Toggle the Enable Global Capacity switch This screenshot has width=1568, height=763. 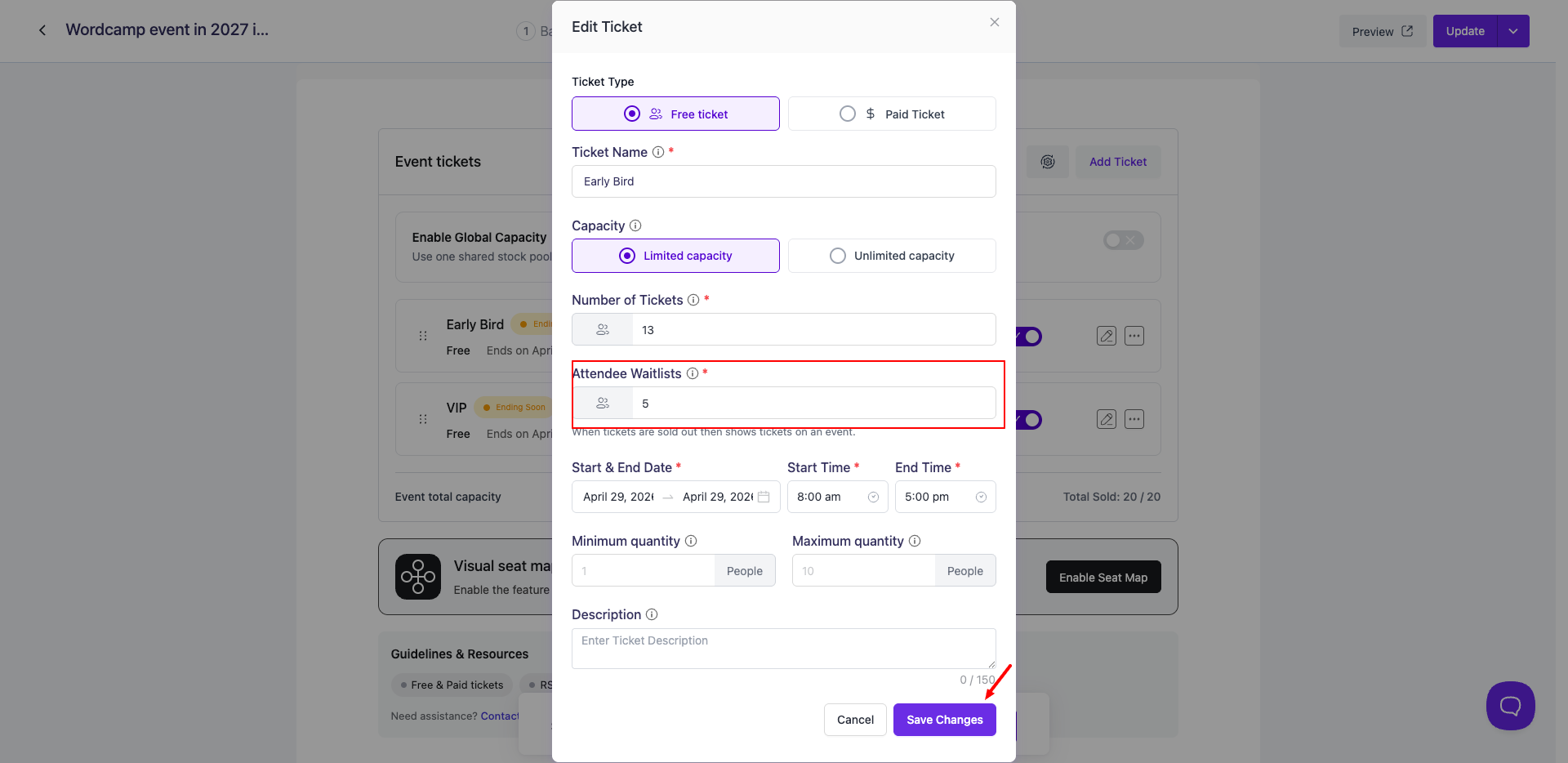click(1123, 240)
